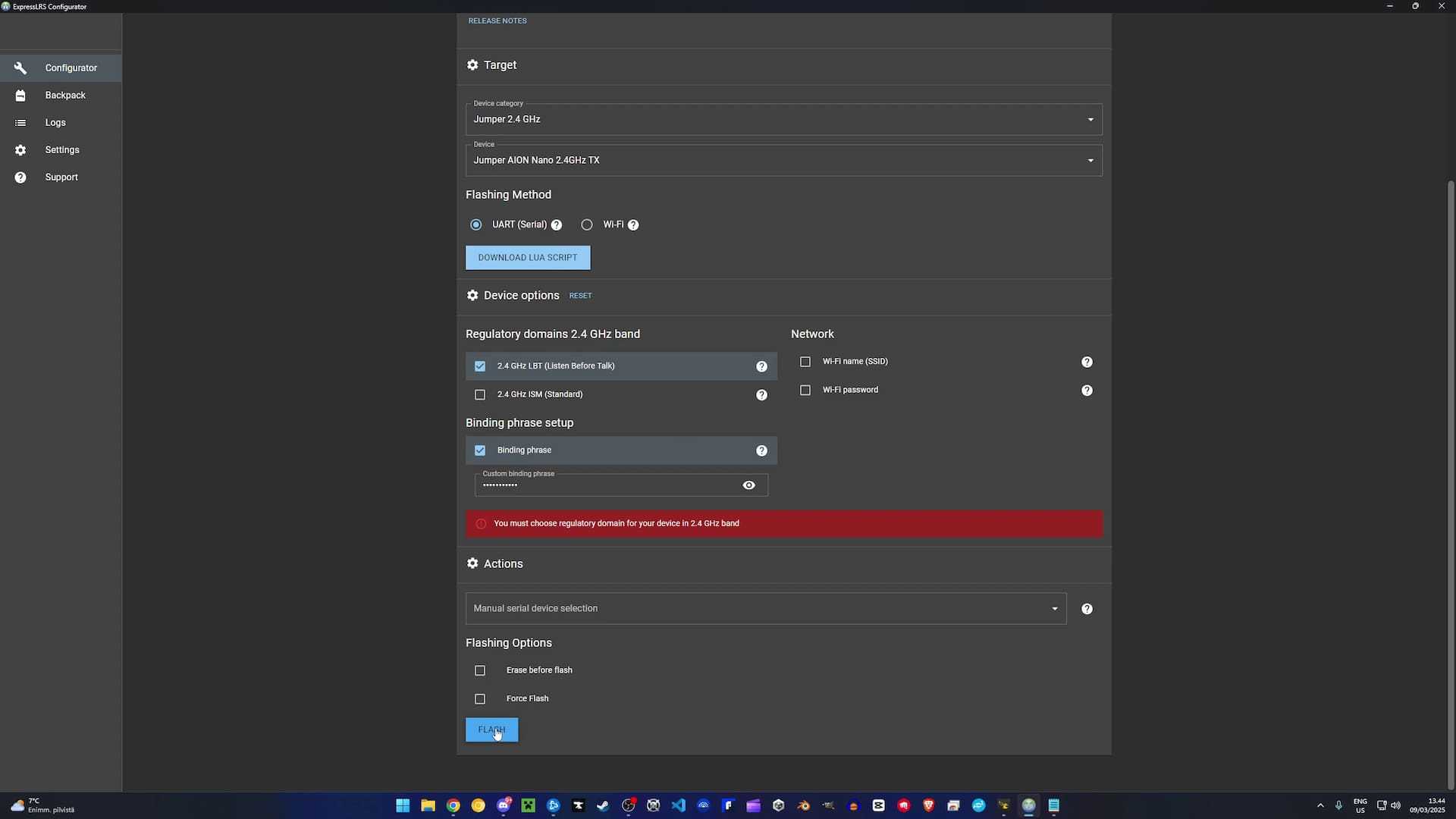Show help for Wi-Fi name (SSID)

click(1087, 362)
